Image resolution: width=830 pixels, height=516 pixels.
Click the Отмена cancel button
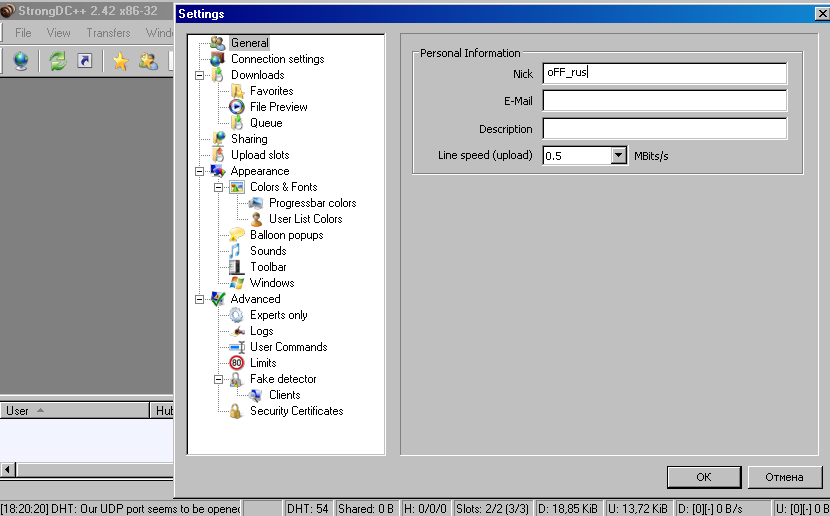coord(784,477)
